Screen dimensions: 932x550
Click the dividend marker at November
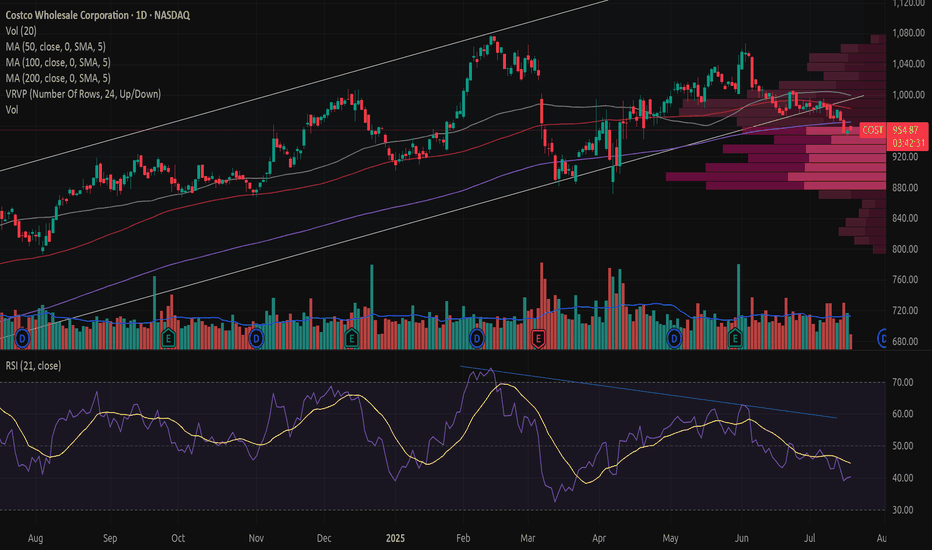260,338
